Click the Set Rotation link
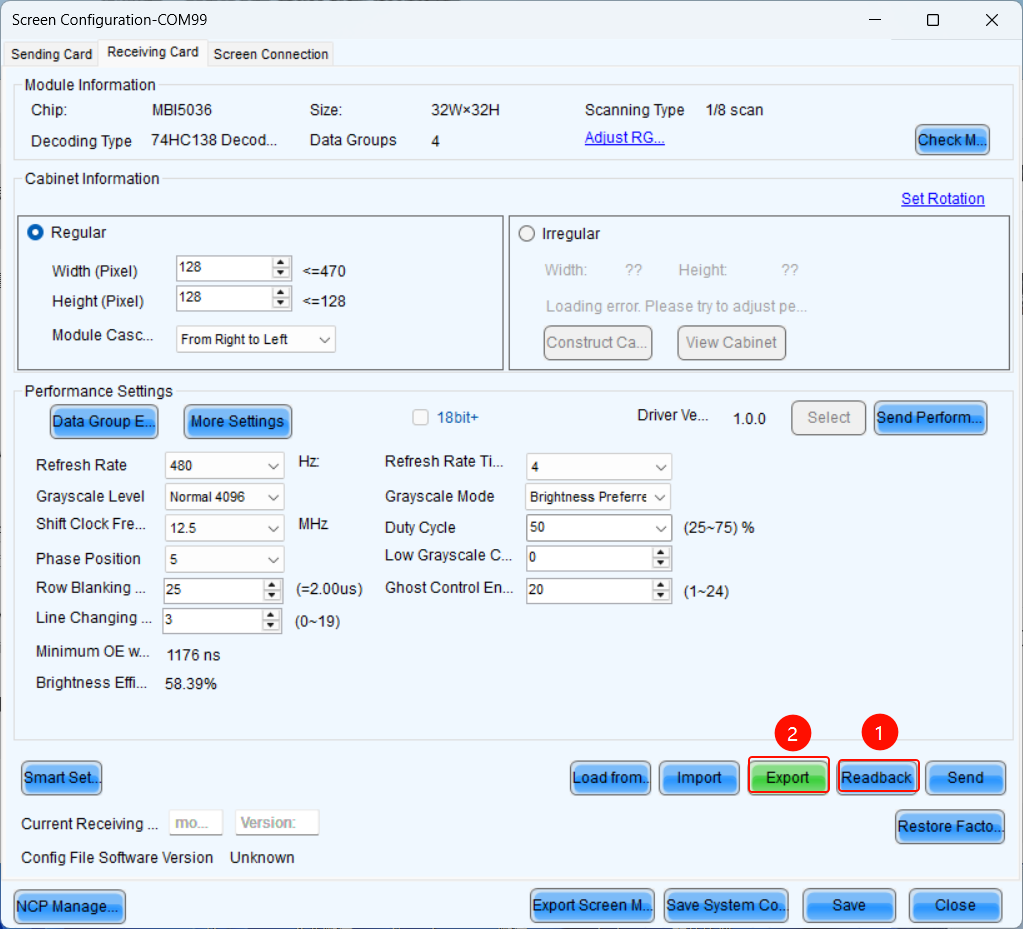The width and height of the screenshot is (1023, 929). (942, 199)
